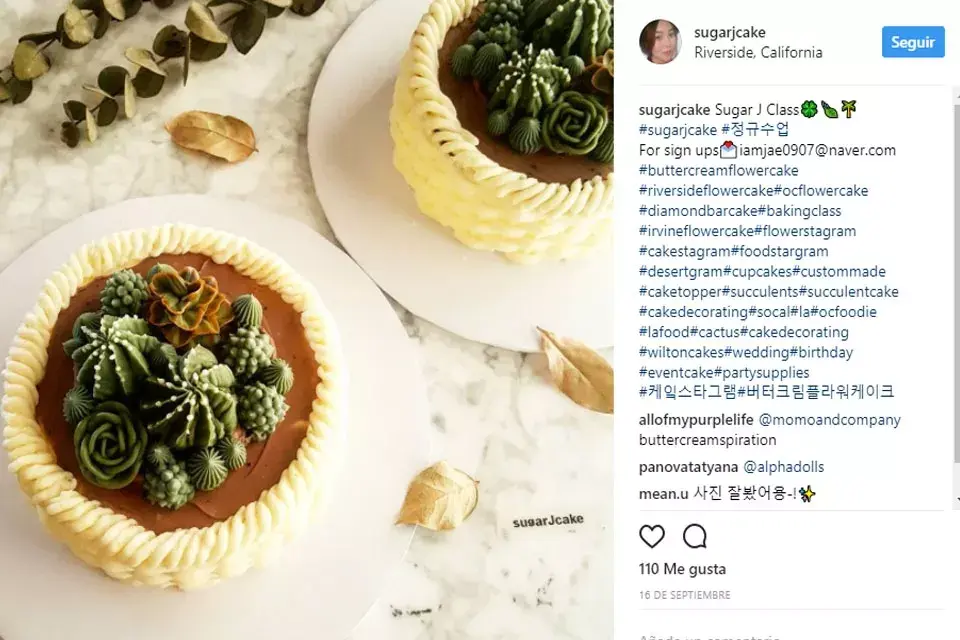Open commenter mean.u profile
Screen dimensions: 960x640
[664, 494]
